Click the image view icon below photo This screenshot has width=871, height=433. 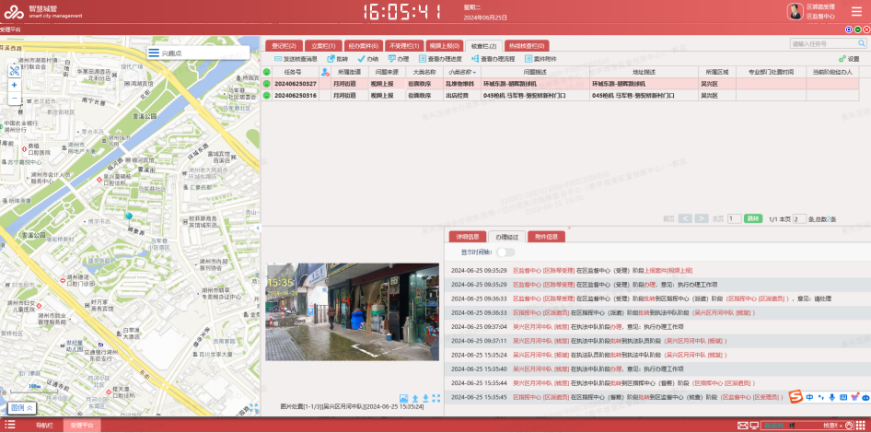(x=404, y=399)
